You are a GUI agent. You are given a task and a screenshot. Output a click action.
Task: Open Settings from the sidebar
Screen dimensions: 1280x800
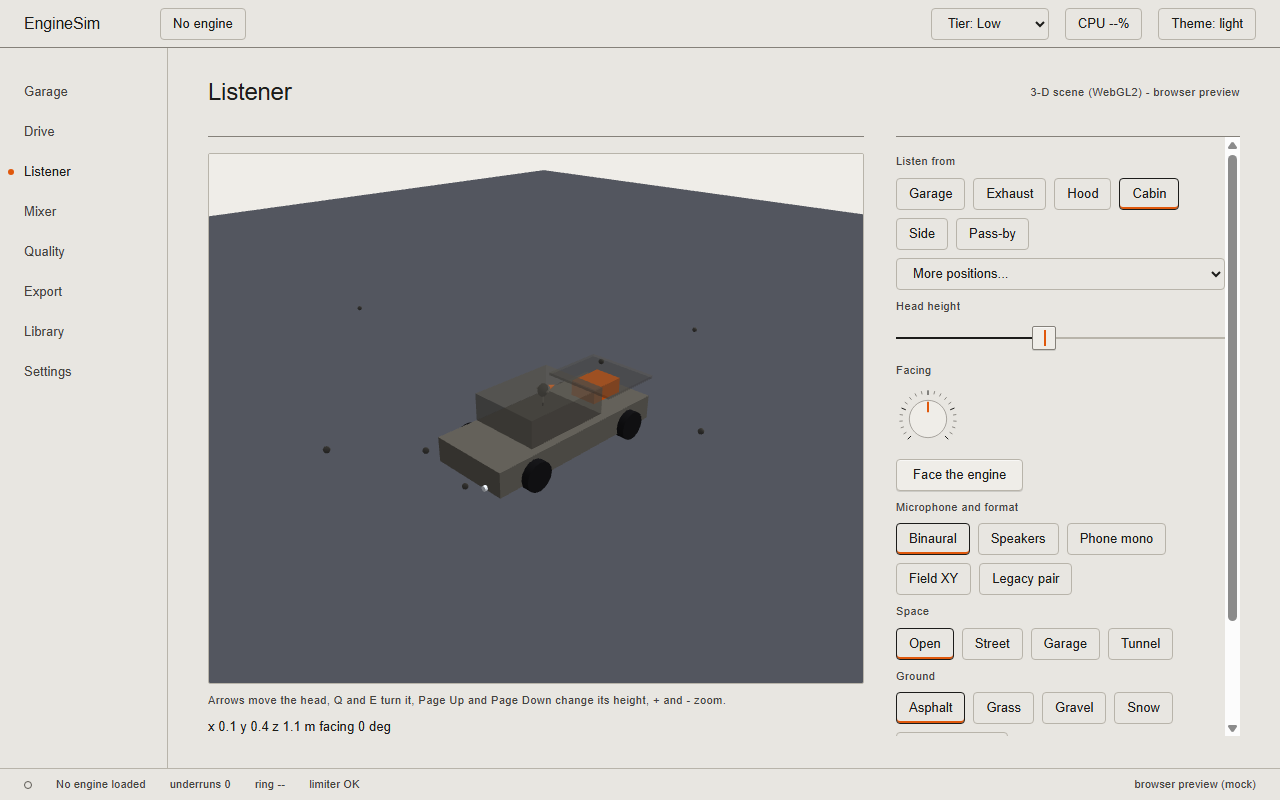pos(48,371)
